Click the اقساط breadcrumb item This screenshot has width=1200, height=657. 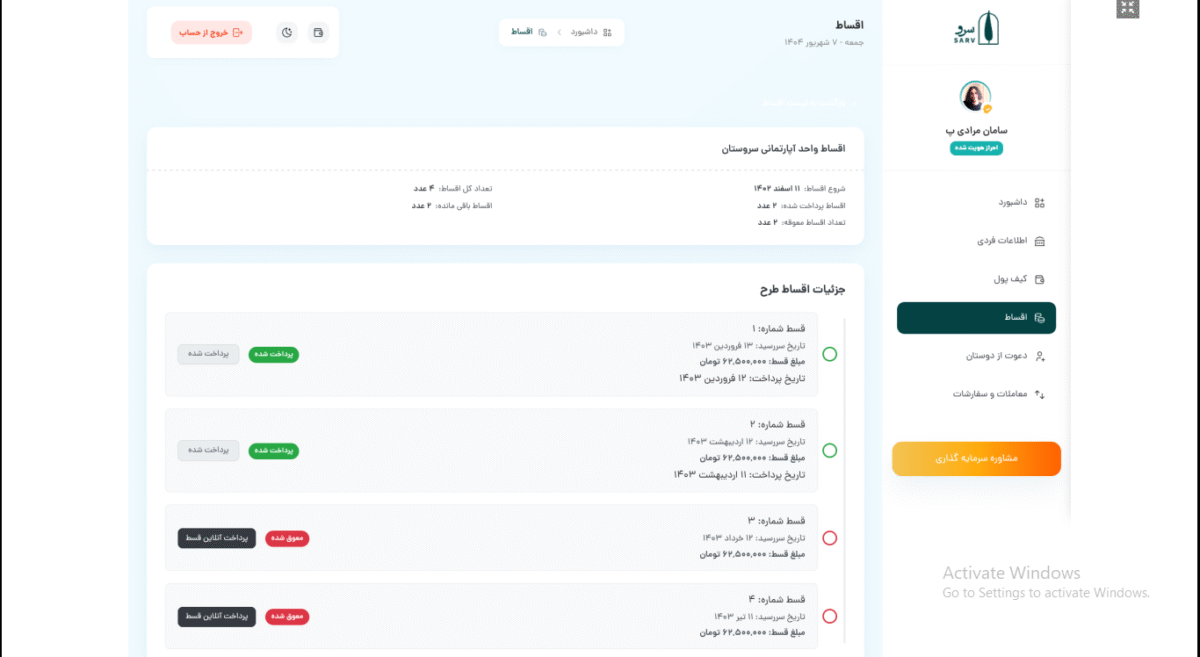click(x=528, y=32)
